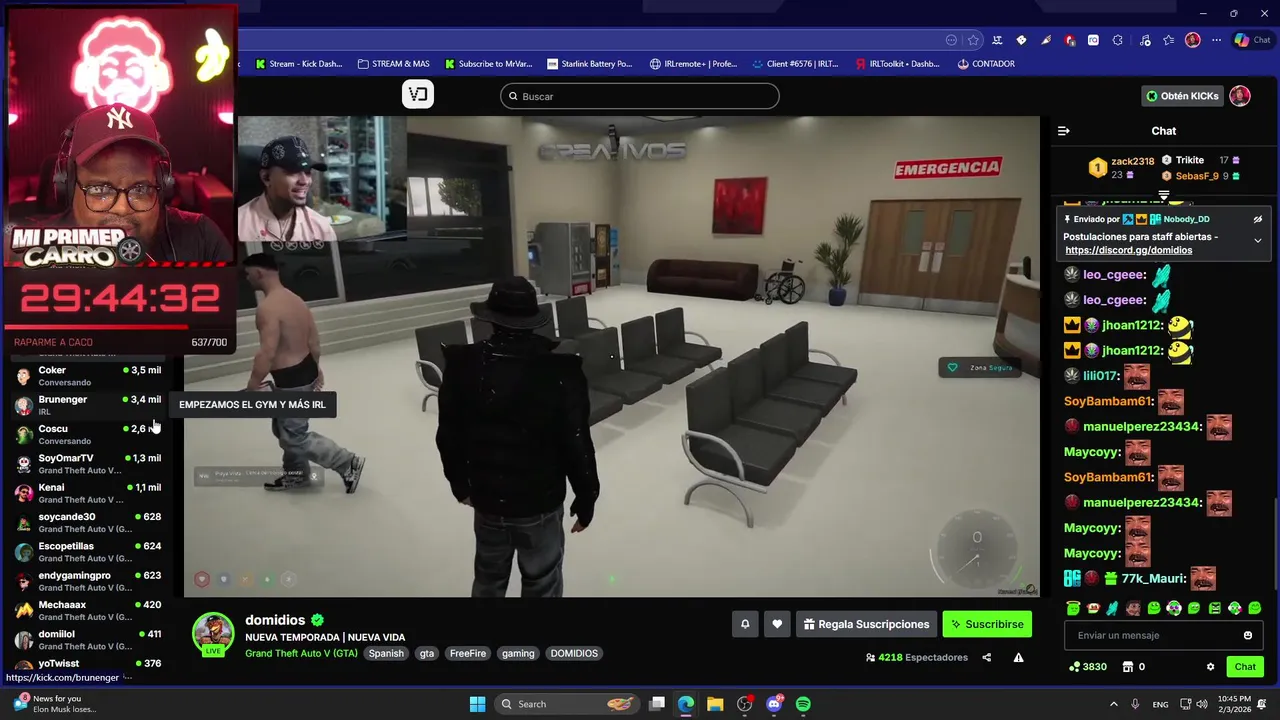The height and width of the screenshot is (720, 1280).
Task: Open the Stream - Kick Dashboard bookmark
Action: 299,64
